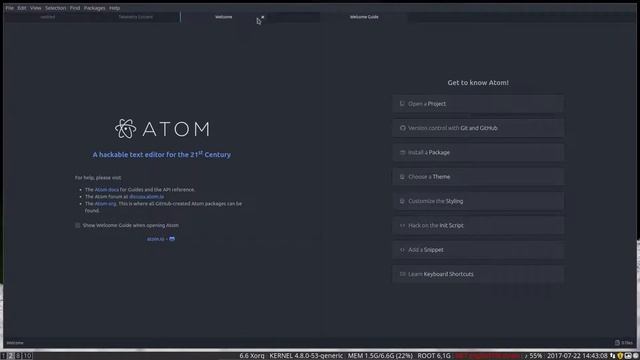640x360 pixels.
Task: Click the Welcome status bar file name
Action: pos(15,343)
